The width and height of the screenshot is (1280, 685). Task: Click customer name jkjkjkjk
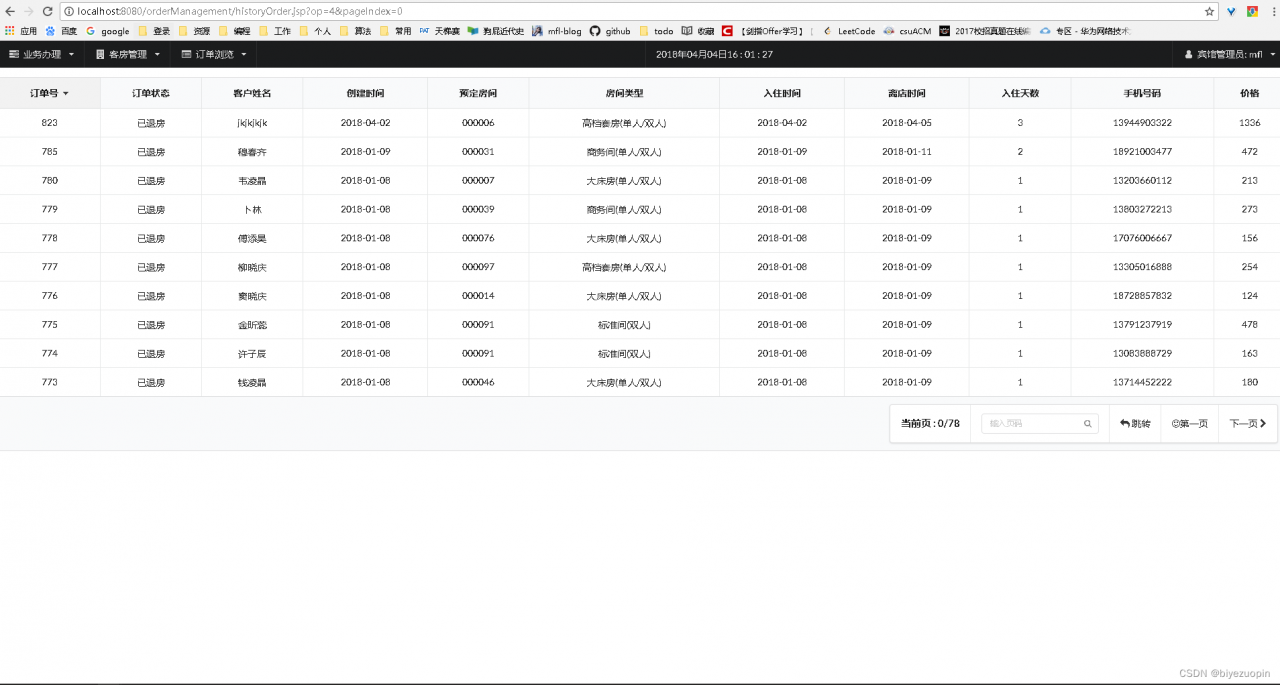252,123
